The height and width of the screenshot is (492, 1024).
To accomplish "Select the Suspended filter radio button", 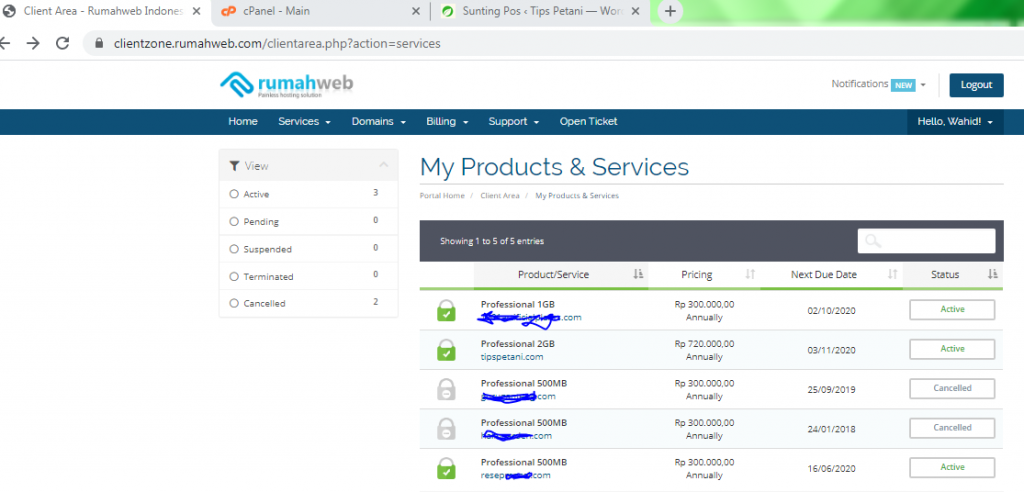I will point(234,249).
